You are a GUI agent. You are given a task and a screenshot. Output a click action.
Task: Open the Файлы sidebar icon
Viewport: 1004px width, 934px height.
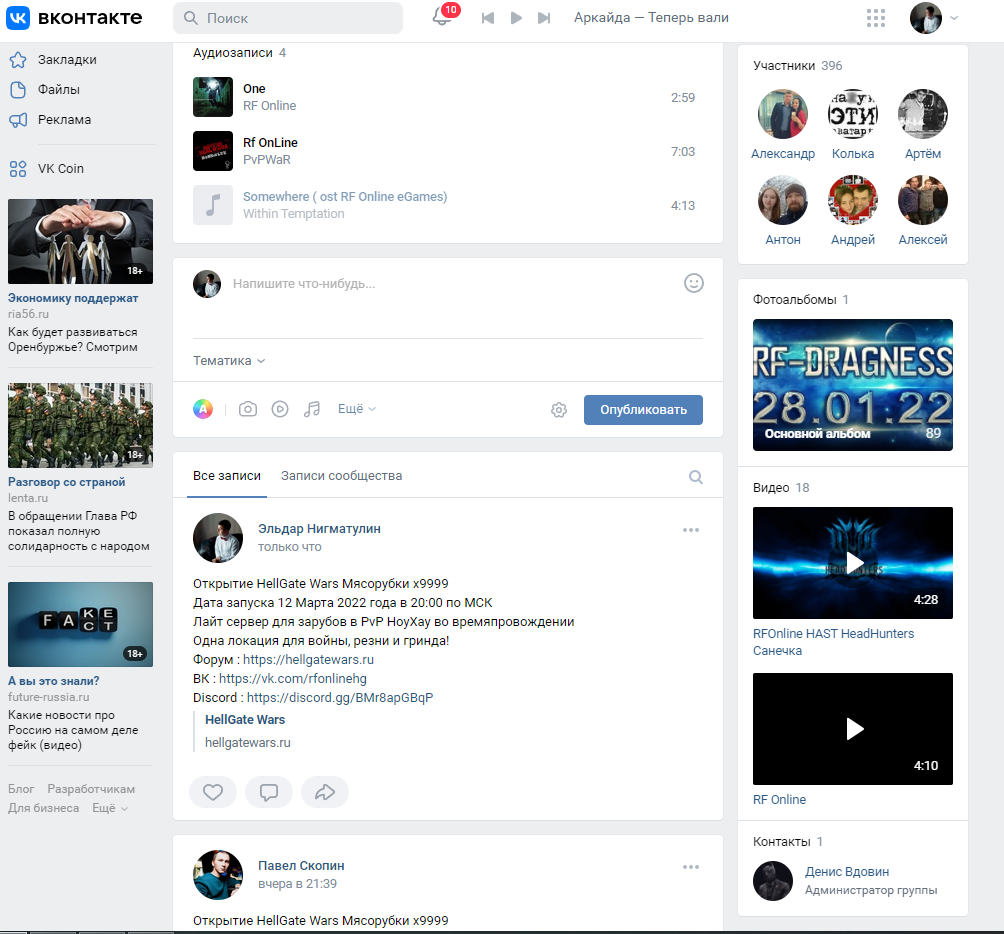pyautogui.click(x=18, y=90)
